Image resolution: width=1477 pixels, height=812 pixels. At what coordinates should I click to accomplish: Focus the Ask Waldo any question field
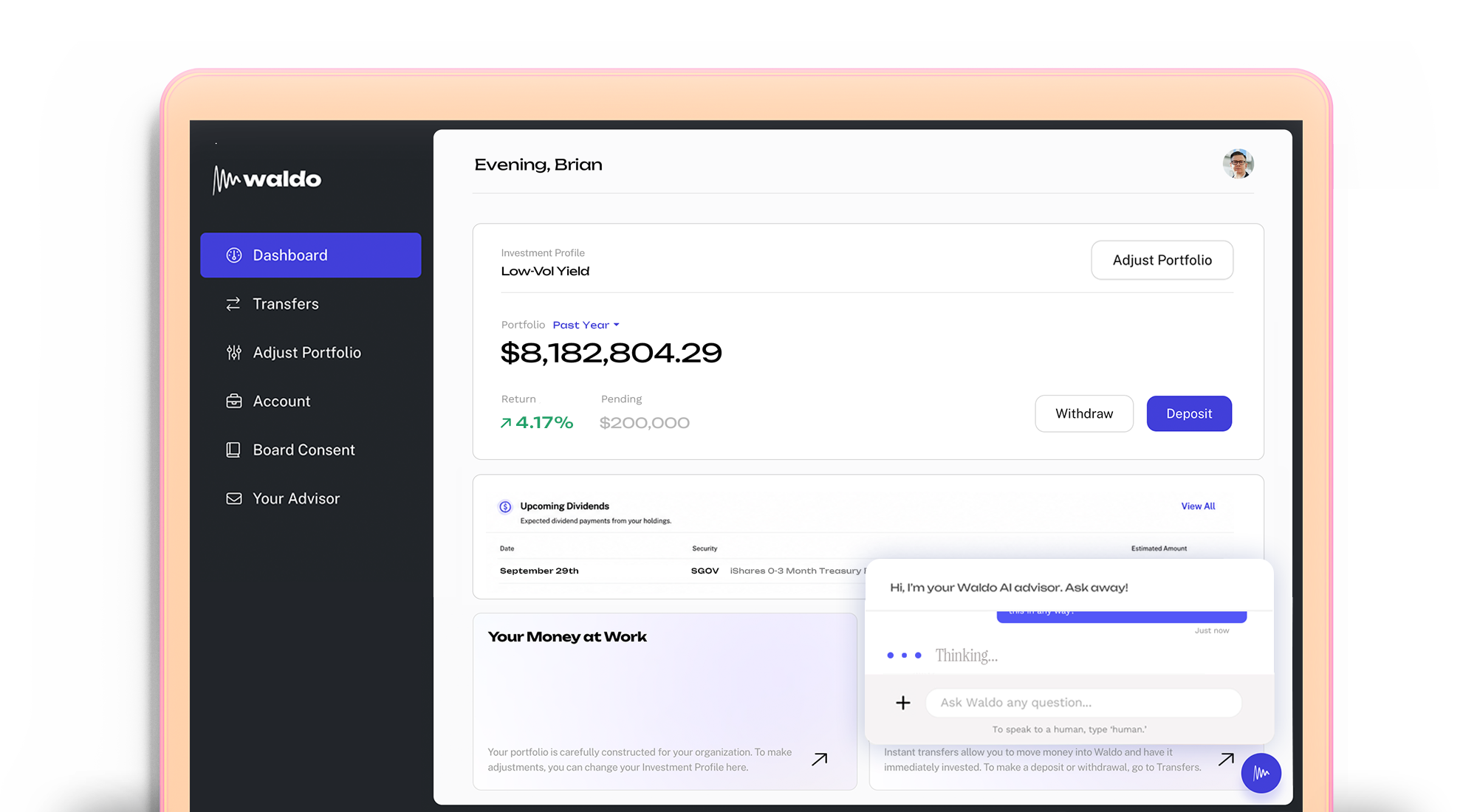(x=1083, y=703)
